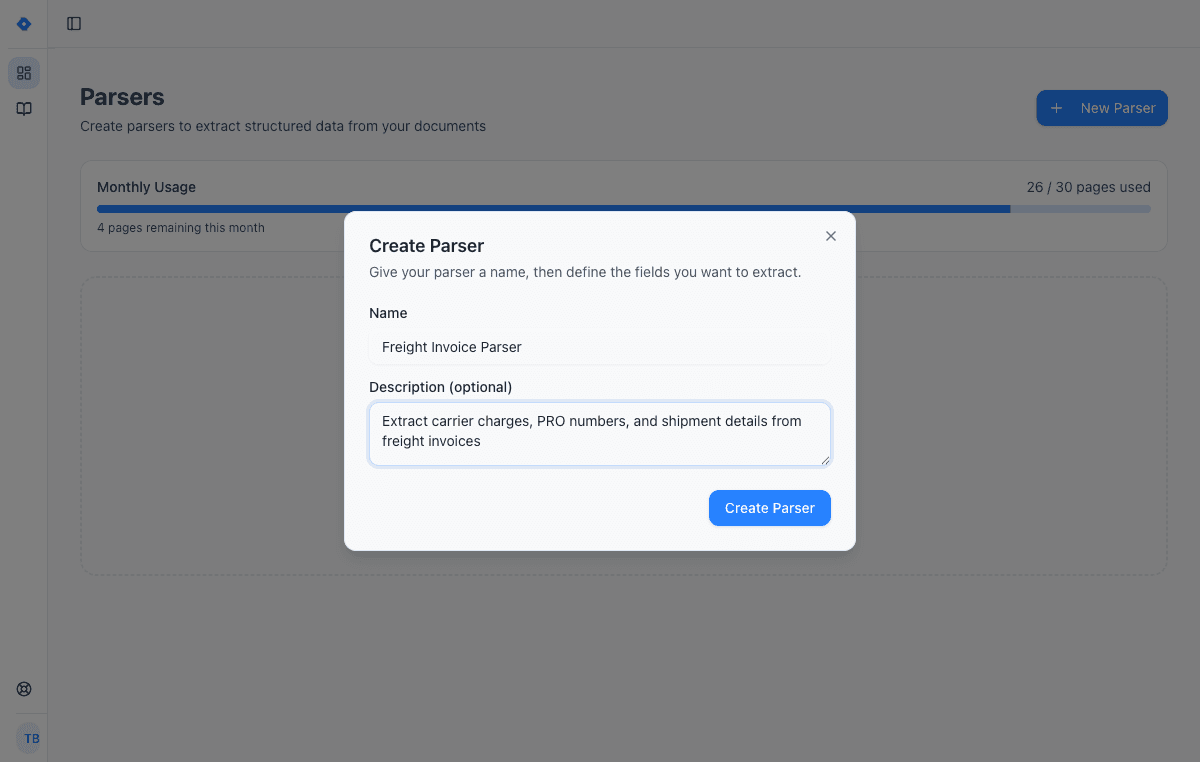Screen dimensions: 1200x762
Task: Open support using the life-ring icon
Action: tap(23, 688)
